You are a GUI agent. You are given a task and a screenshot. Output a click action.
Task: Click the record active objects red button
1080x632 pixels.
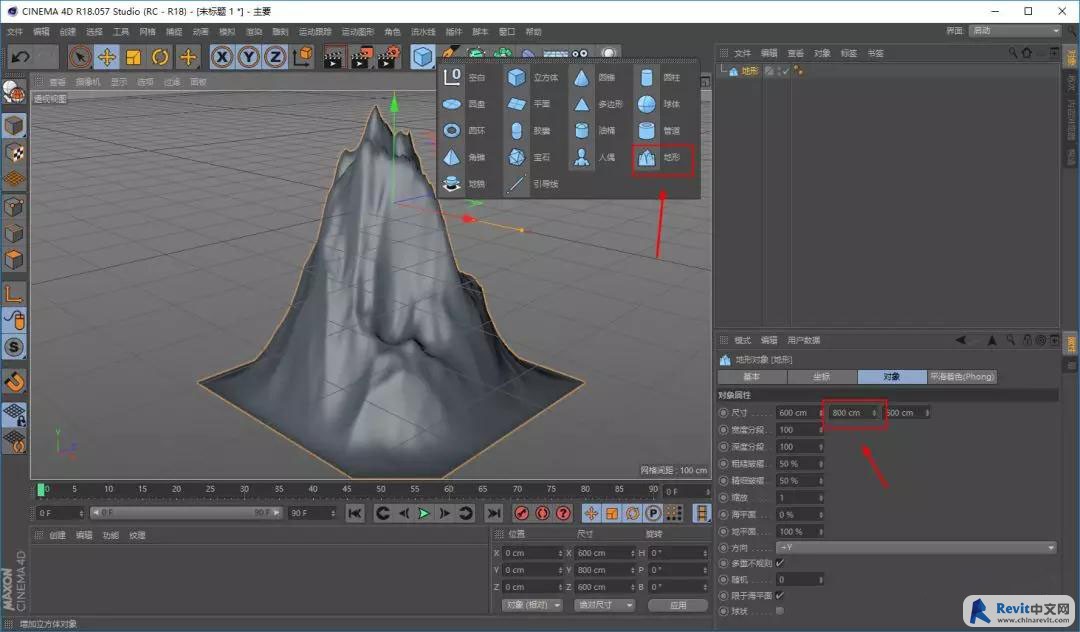(x=521, y=513)
